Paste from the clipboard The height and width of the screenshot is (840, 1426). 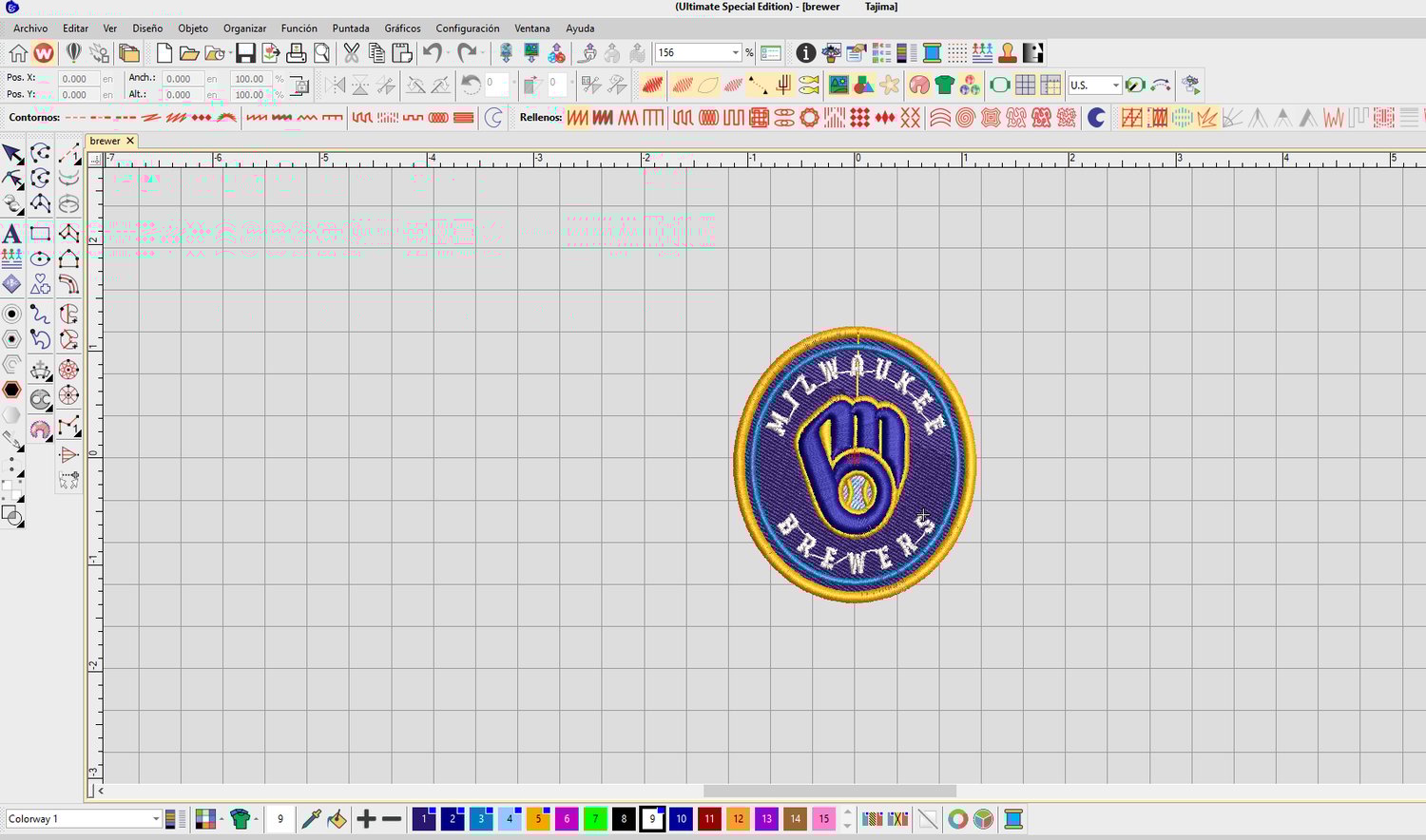402,53
